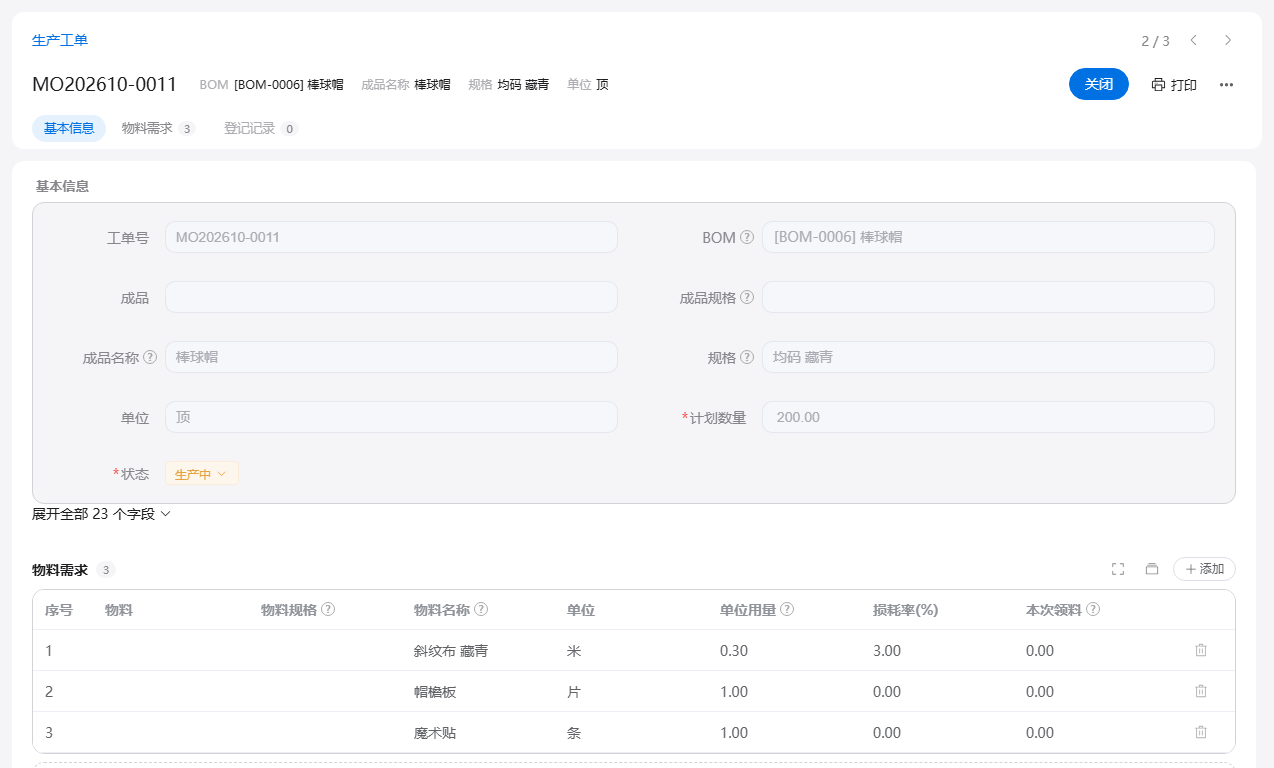
Task: Expand the 物料需求 table to fullscreen
Action: (1118, 569)
